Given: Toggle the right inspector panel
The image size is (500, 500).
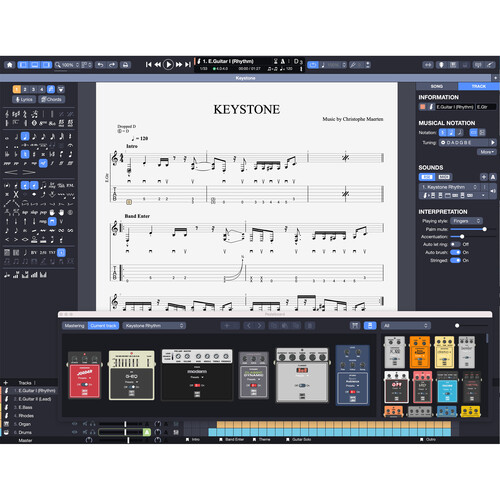Looking at the screenshot, I should tap(46, 65).
